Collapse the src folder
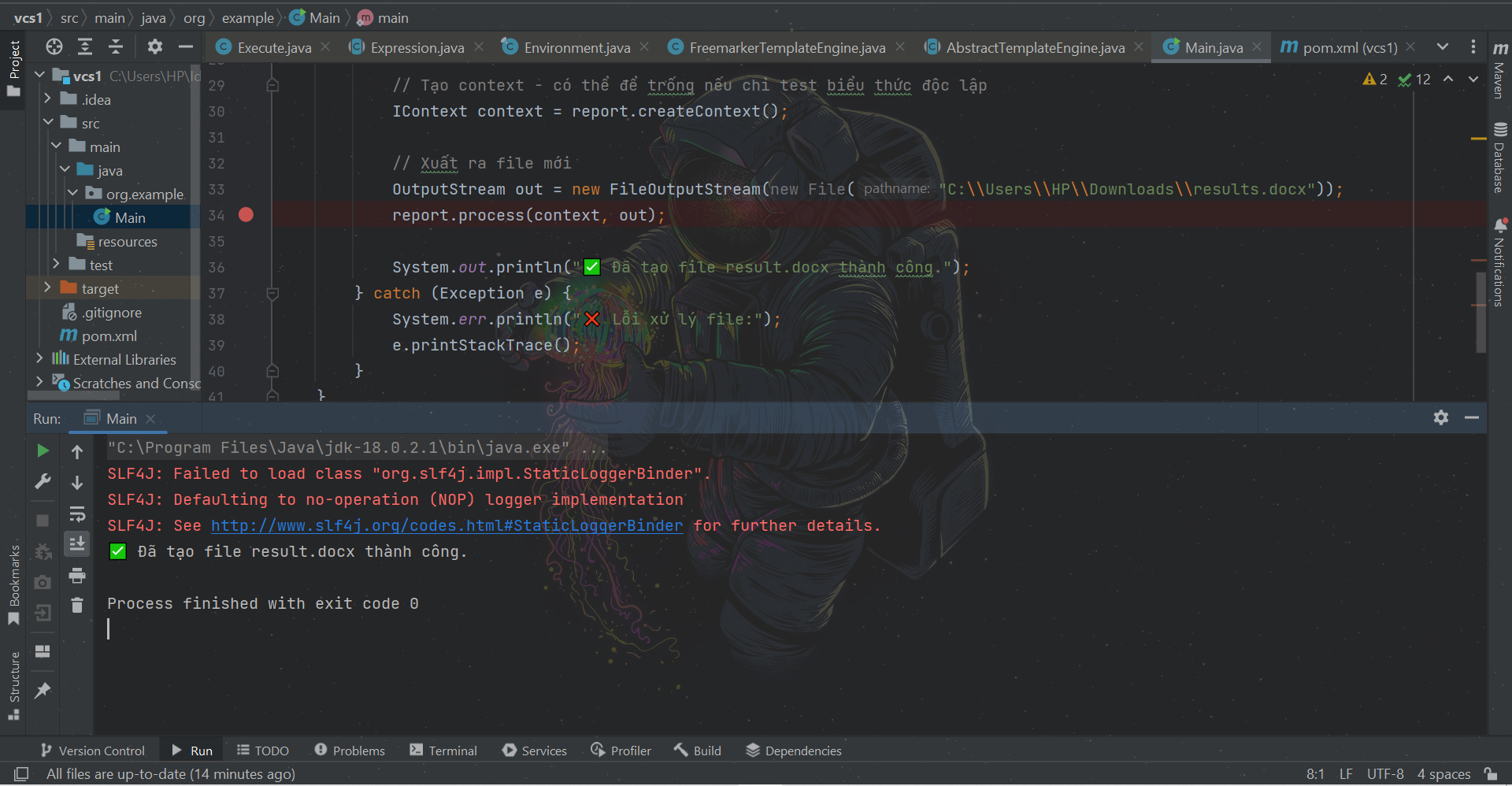Image resolution: width=1512 pixels, height=786 pixels. [48, 123]
